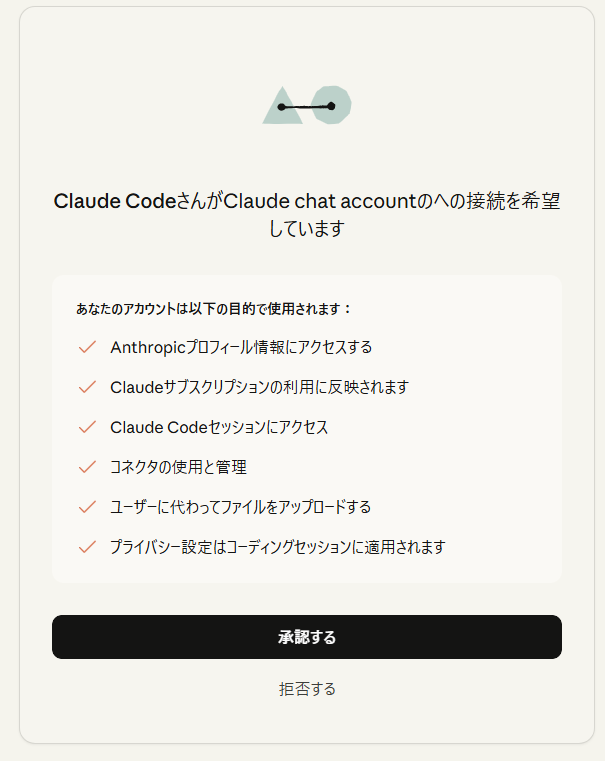
Task: Click the checkmark next to Claudeサブスクリプション
Action: point(87,387)
